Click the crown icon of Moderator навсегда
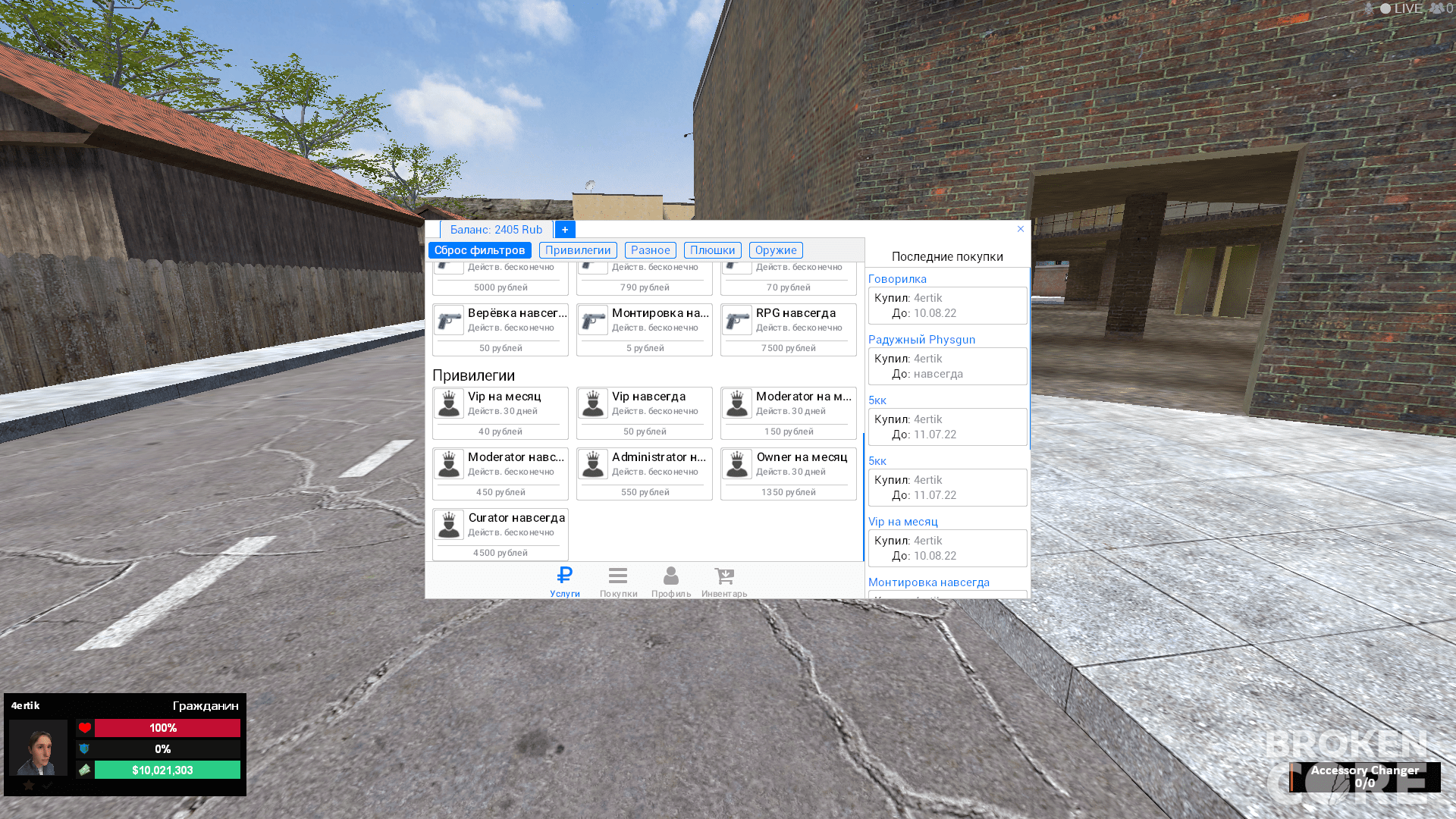 449,464
